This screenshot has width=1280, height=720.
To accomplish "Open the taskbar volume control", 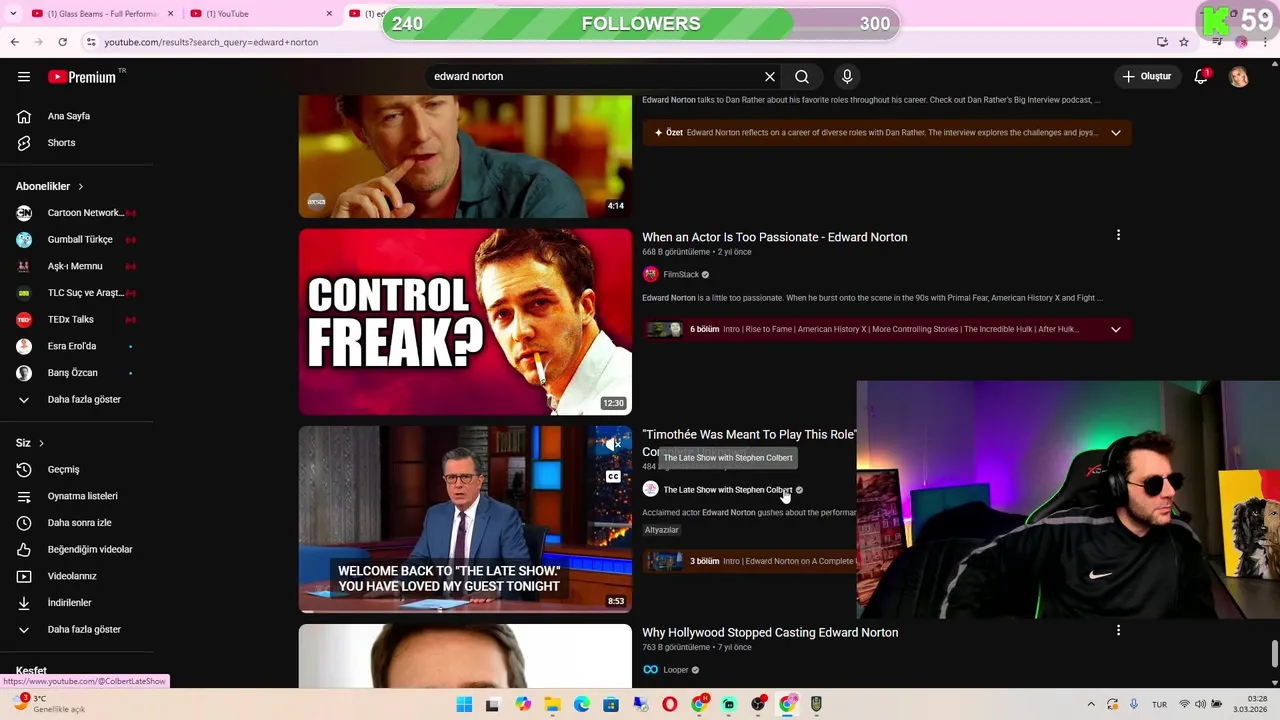I will 1201,705.
